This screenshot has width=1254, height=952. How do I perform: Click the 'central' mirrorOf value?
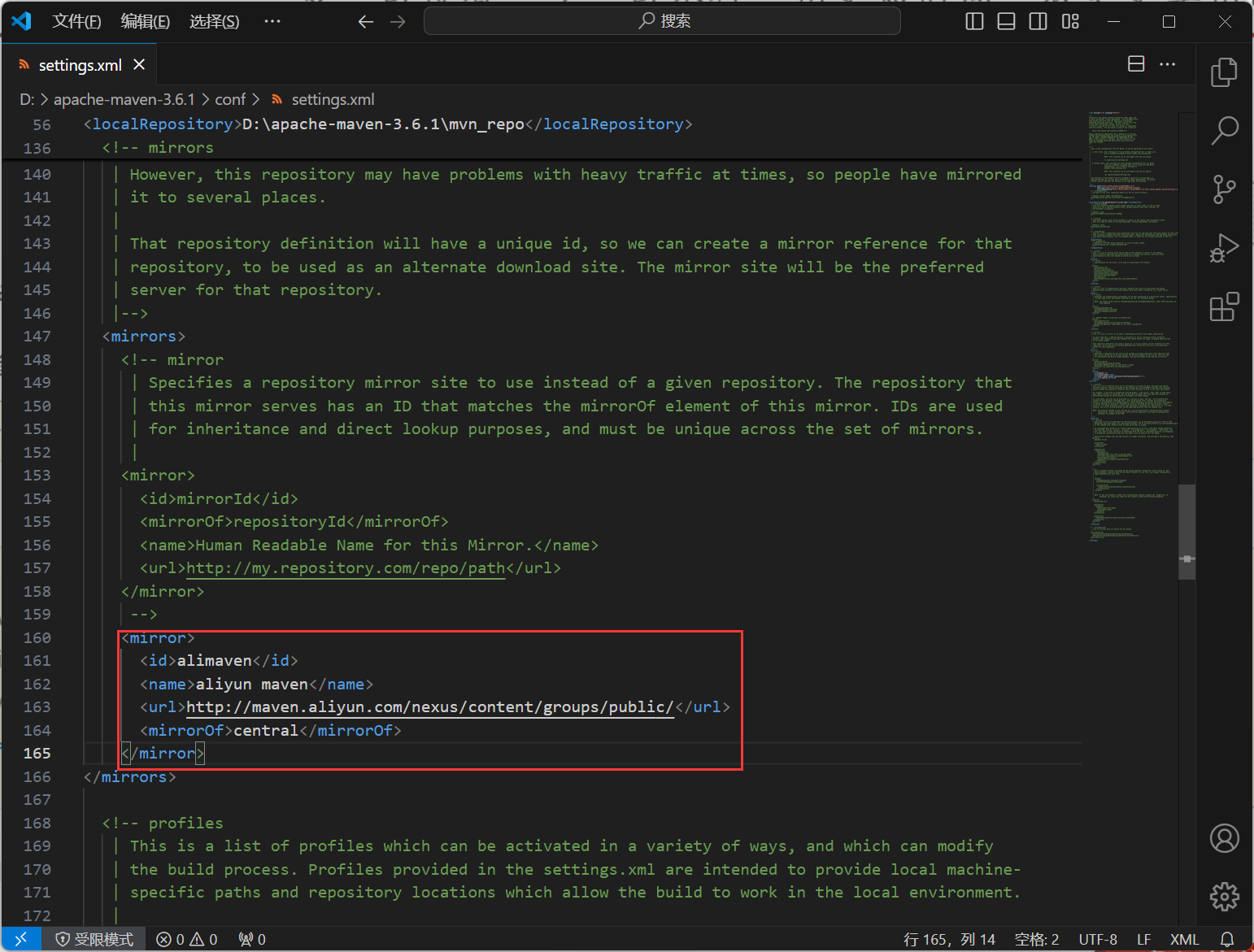pyautogui.click(x=266, y=731)
